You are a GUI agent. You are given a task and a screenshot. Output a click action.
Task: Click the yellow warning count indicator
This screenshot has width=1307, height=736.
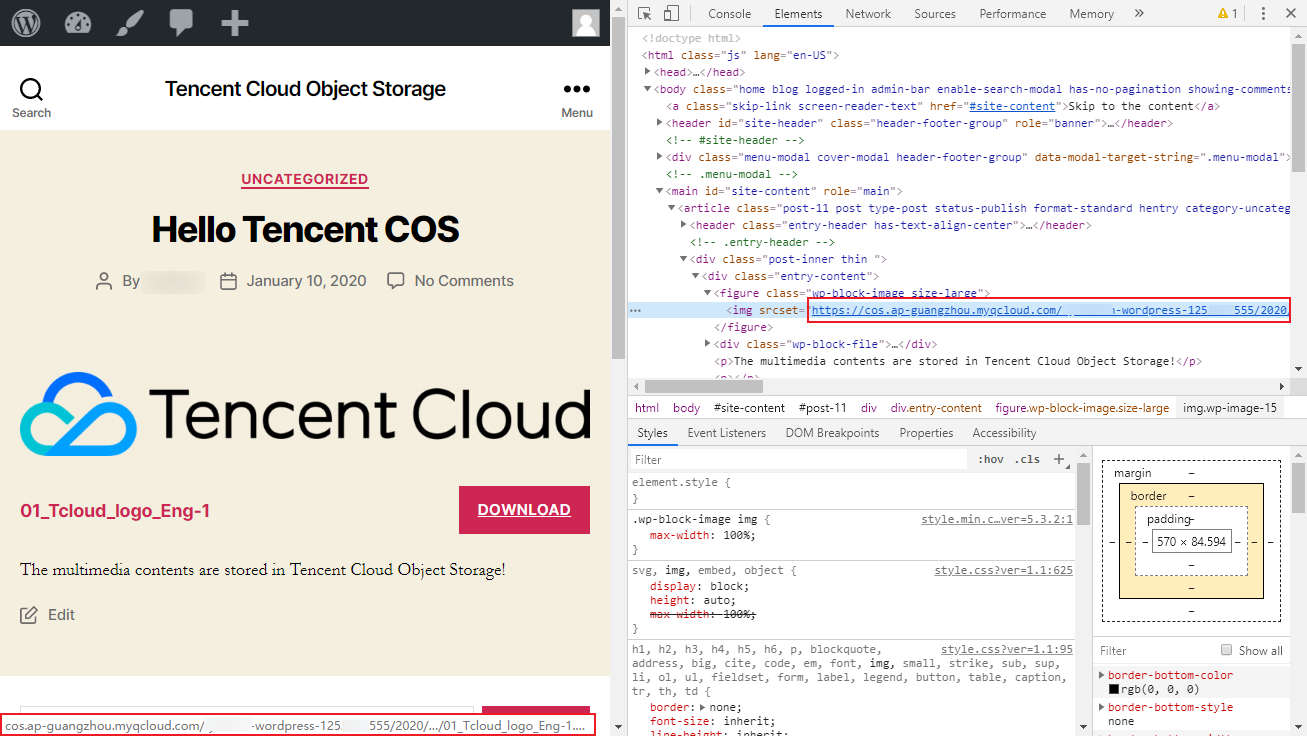(1227, 14)
